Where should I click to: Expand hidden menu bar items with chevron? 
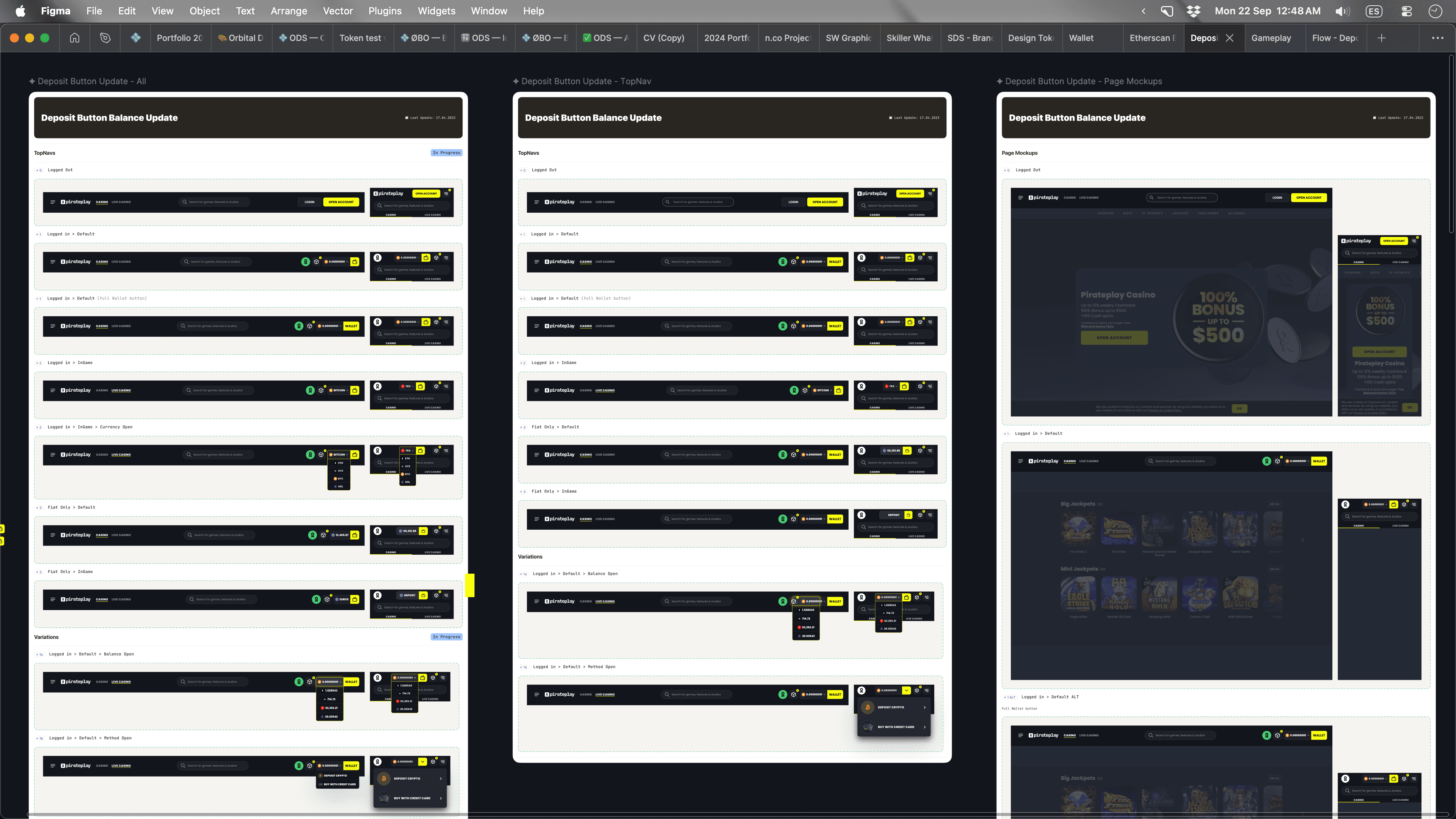tap(1144, 11)
